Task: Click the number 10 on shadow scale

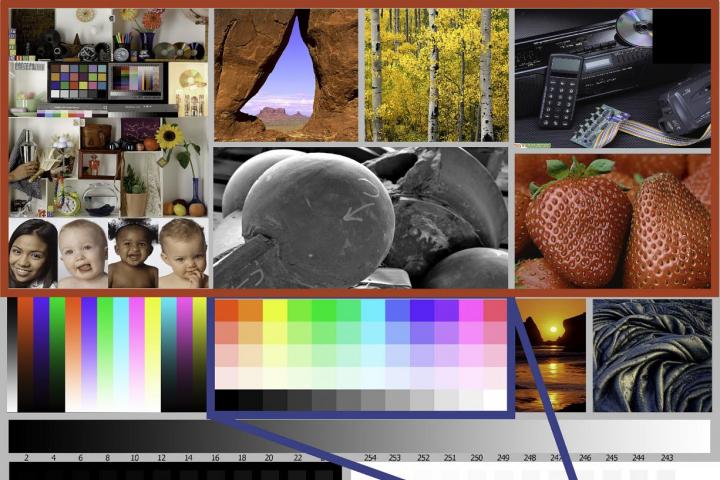Action: tap(134, 458)
